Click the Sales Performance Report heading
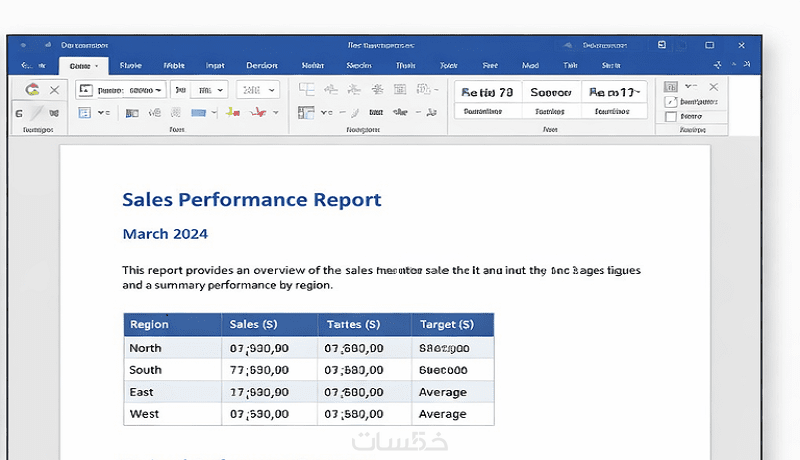The height and width of the screenshot is (460, 800). click(x=251, y=199)
